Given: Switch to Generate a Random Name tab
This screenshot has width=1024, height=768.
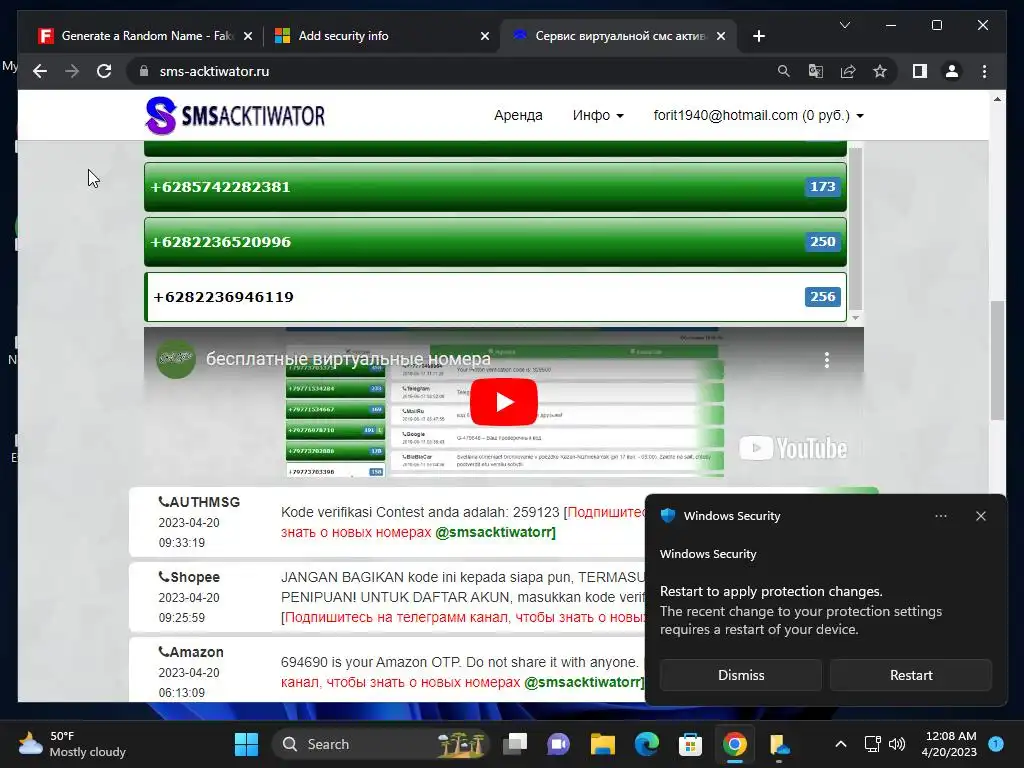Looking at the screenshot, I should click(144, 36).
